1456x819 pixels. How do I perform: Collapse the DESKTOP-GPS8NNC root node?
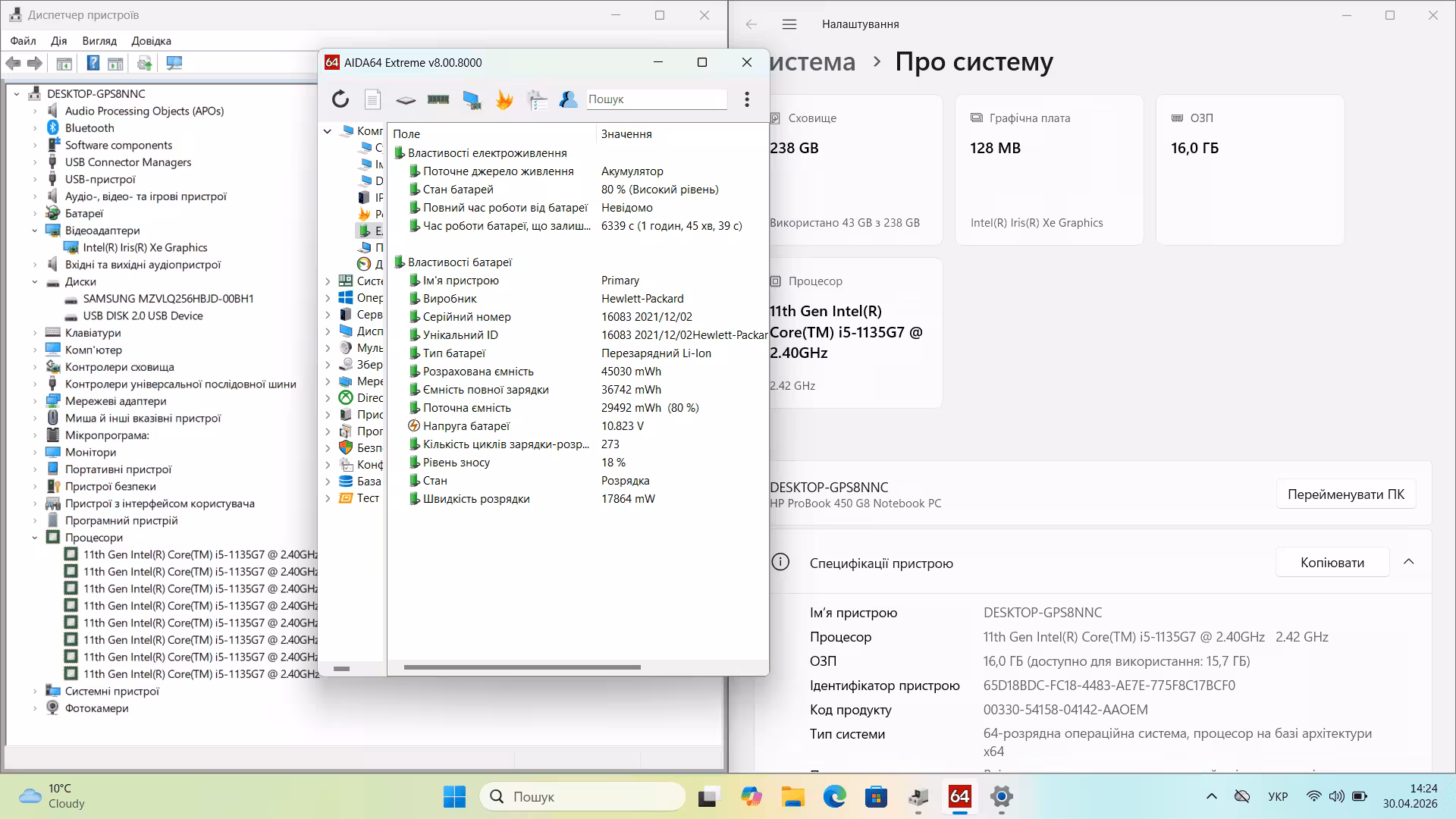17,94
